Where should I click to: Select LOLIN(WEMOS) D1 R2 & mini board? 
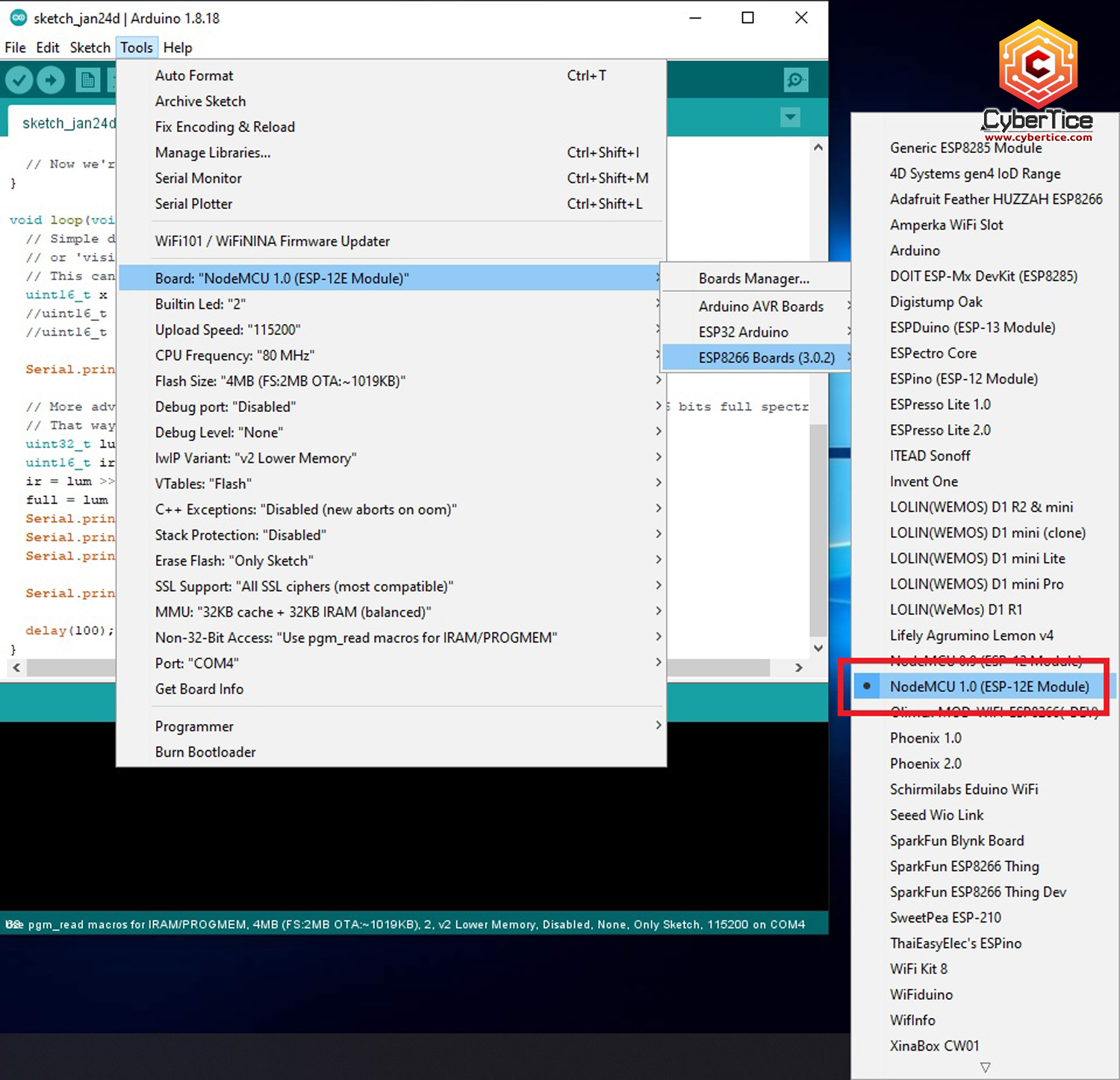tap(981, 508)
